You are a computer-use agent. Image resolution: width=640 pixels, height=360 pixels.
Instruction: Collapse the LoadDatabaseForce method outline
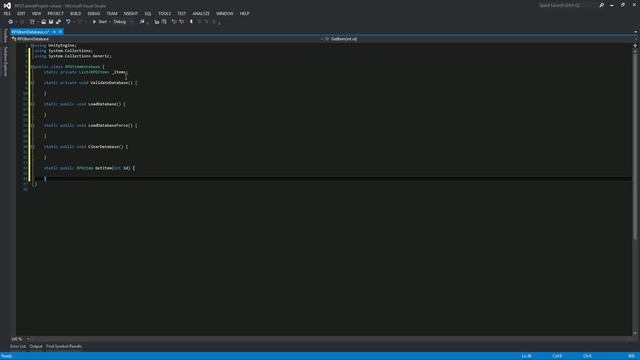click(x=32, y=125)
